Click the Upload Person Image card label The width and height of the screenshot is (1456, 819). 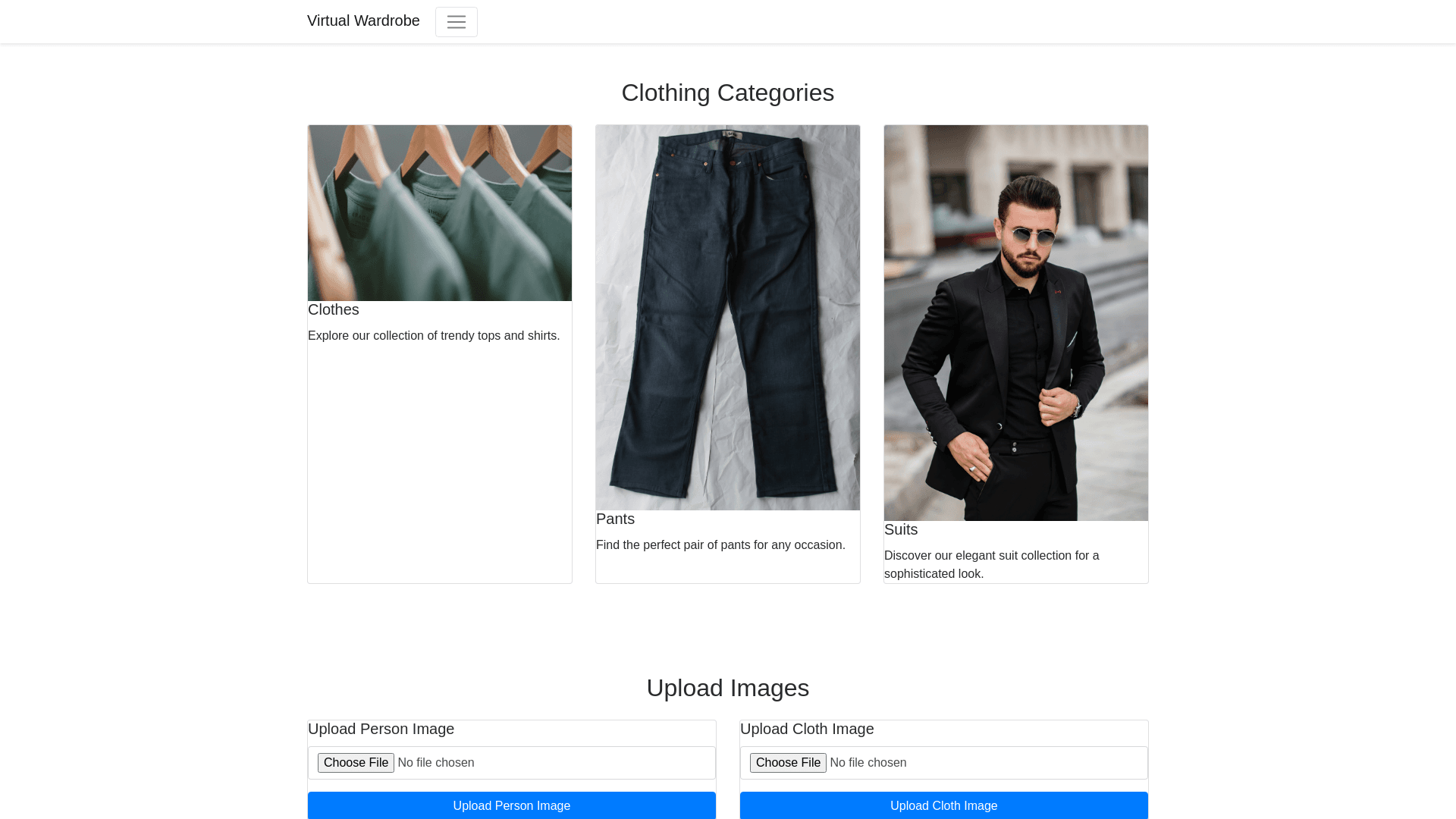click(x=381, y=730)
